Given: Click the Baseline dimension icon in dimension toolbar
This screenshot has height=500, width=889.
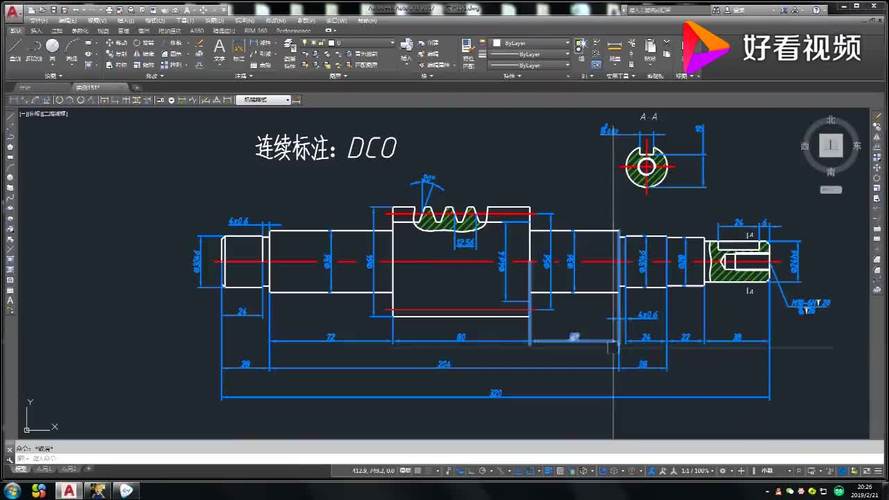Looking at the screenshot, I should click(x=115, y=100).
